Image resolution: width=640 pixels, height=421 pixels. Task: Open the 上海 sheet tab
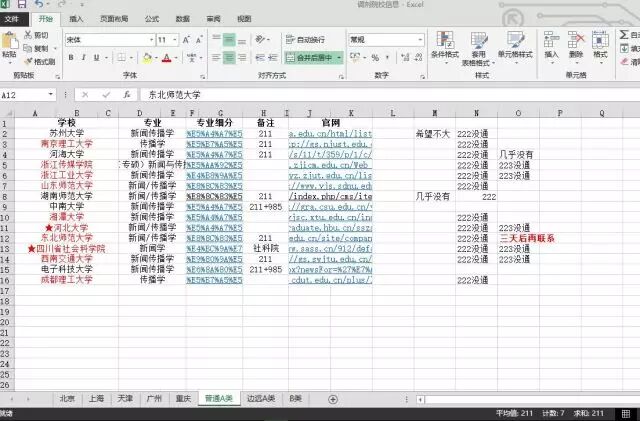pos(96,399)
